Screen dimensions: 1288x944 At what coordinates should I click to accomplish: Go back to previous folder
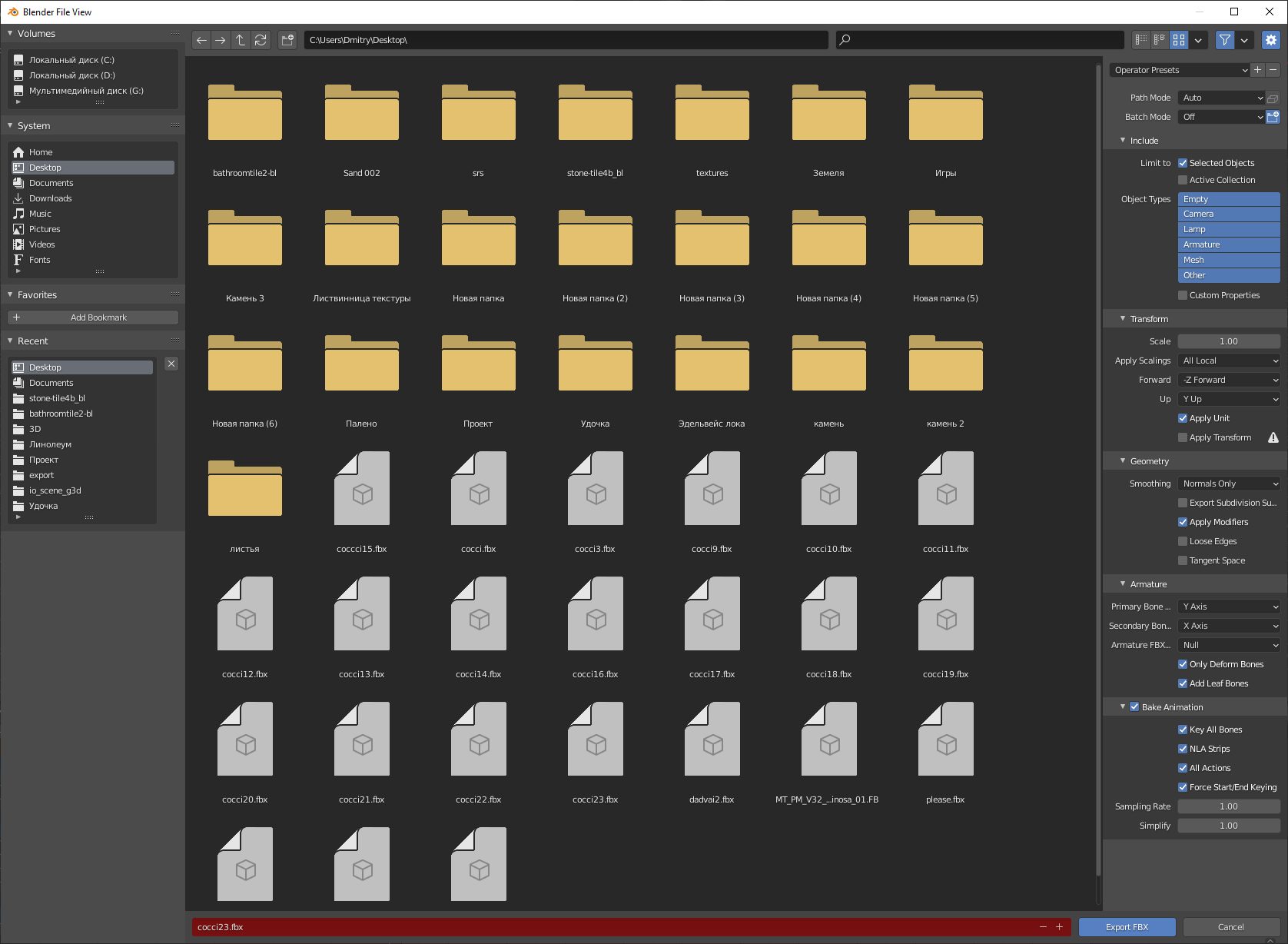(201, 40)
